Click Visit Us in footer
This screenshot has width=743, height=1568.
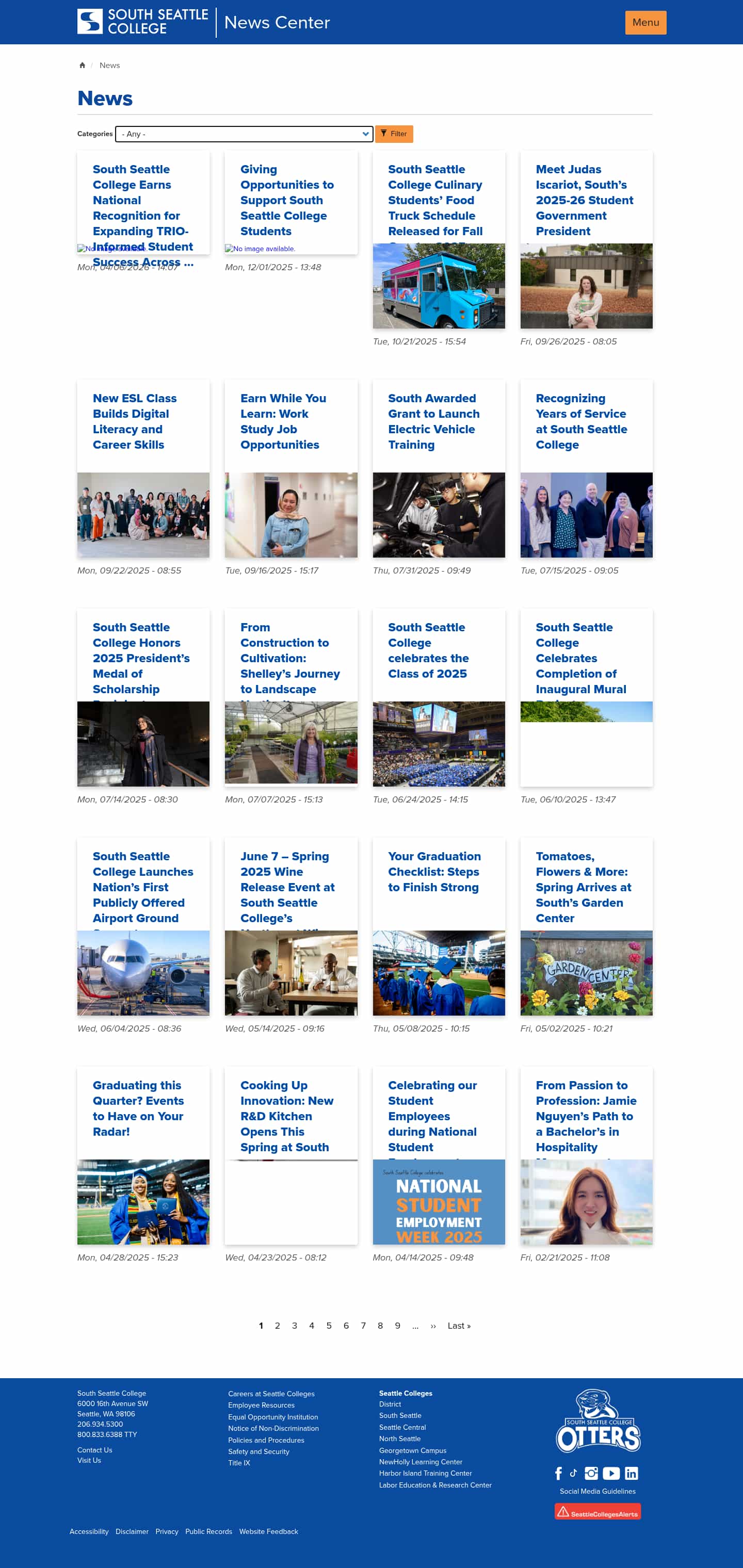tap(89, 1460)
